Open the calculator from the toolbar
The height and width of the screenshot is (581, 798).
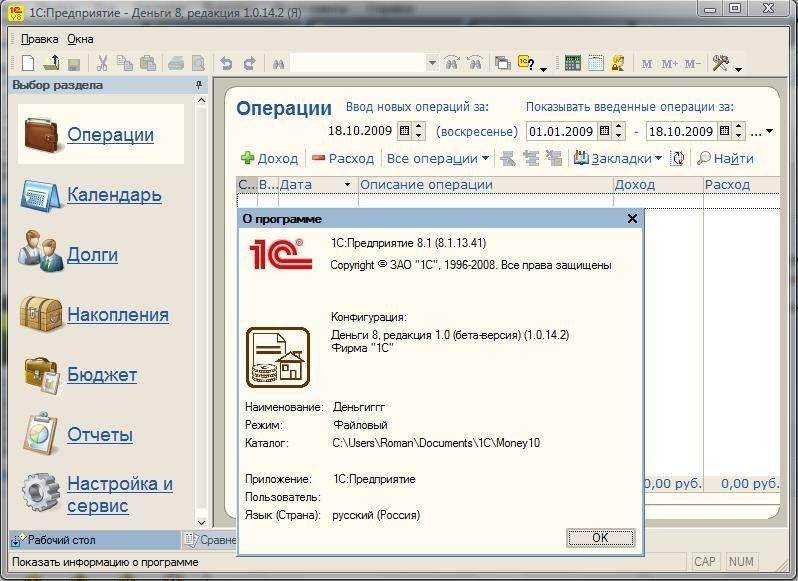pos(573,63)
